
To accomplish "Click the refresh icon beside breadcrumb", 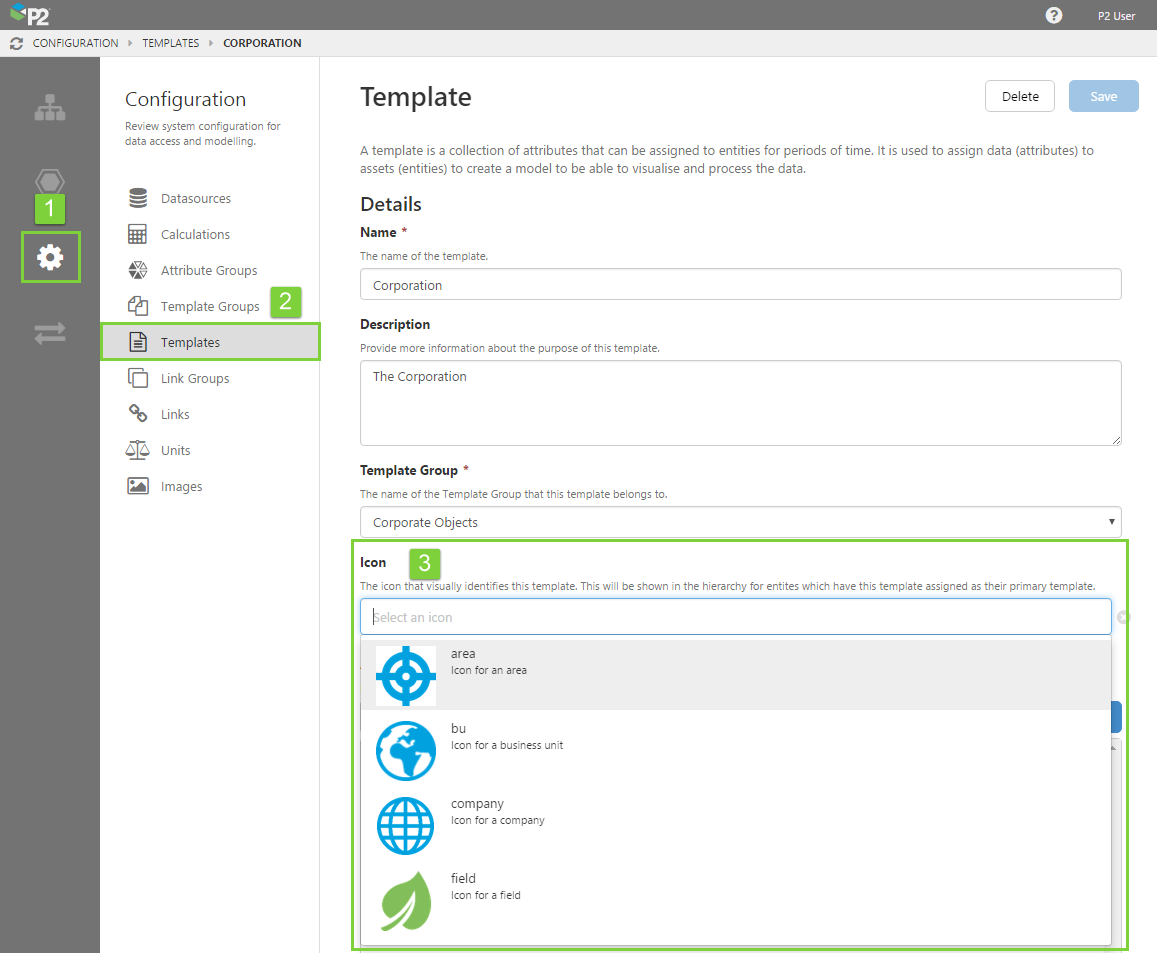I will [16, 44].
